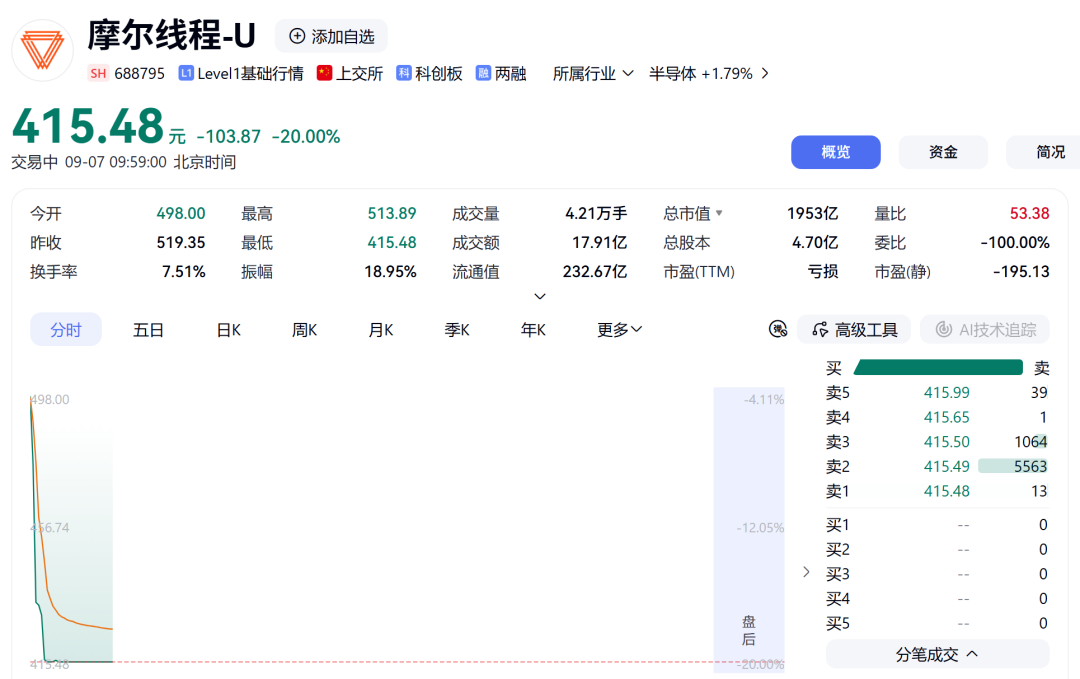Image resolution: width=1080 pixels, height=679 pixels.
Task: Click the 上交所 exchange link
Action: coord(359,74)
